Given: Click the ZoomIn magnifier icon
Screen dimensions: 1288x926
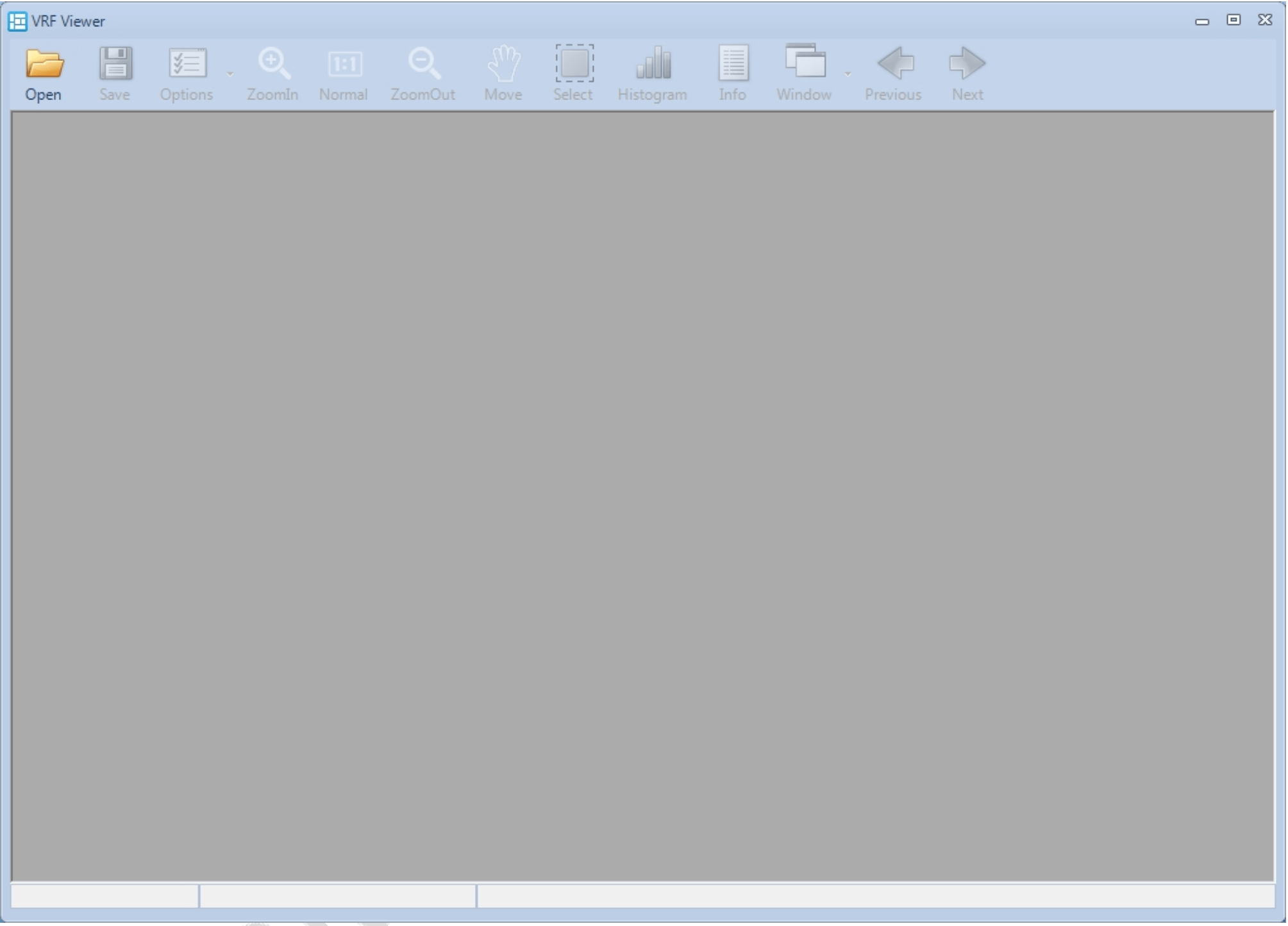Looking at the screenshot, I should [x=273, y=64].
